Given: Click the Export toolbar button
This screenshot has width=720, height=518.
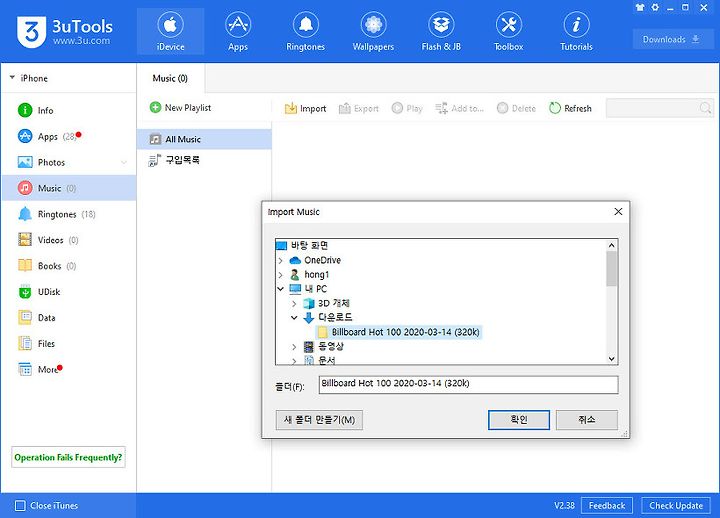Looking at the screenshot, I should click(359, 108).
